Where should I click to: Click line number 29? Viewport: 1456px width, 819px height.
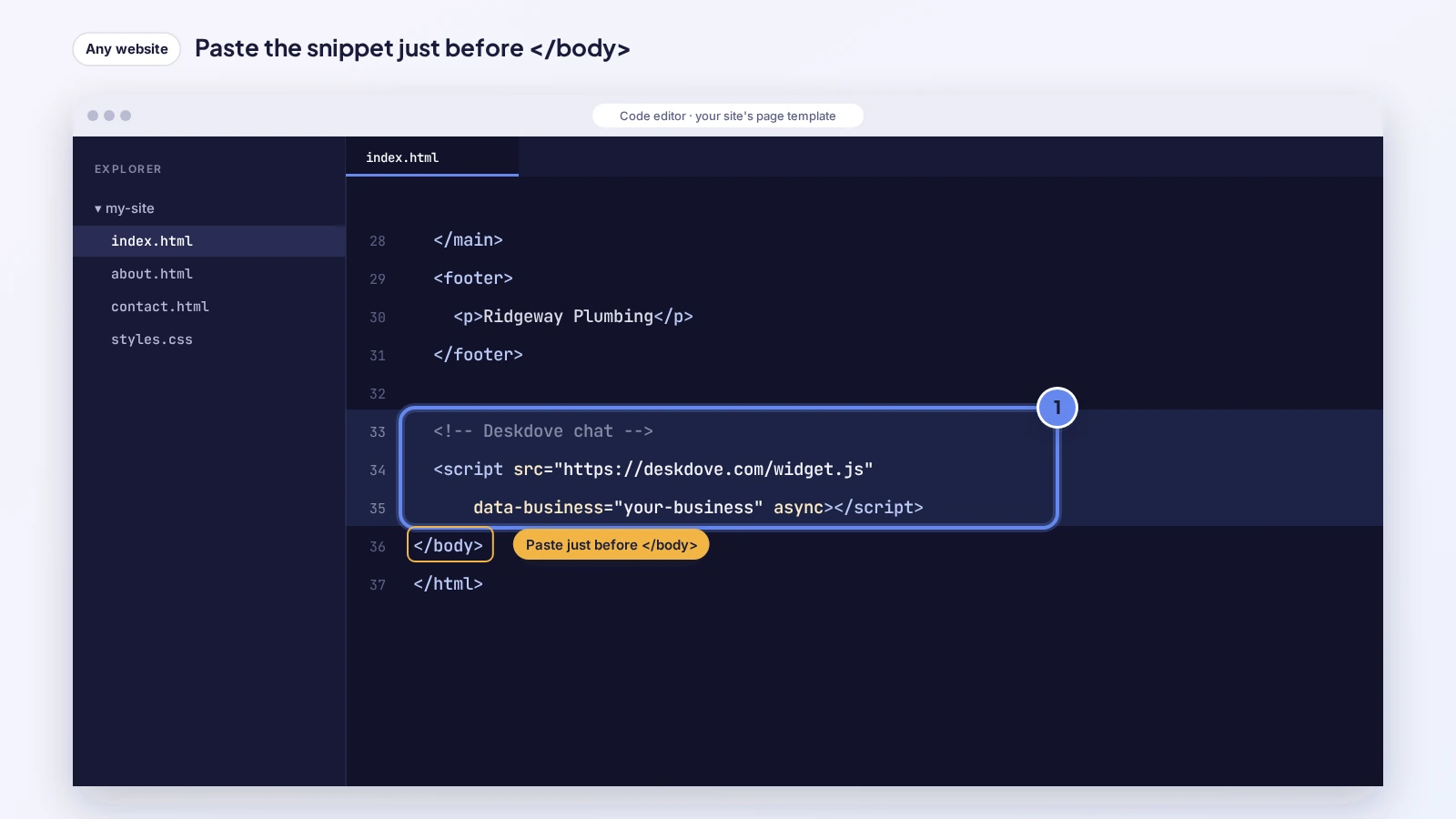point(378,279)
